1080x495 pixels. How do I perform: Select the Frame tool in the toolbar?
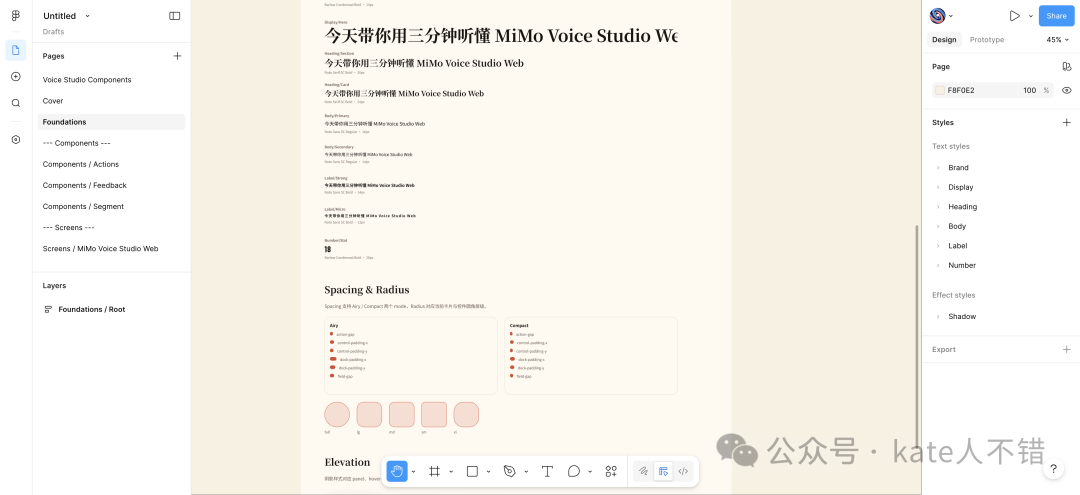435,471
